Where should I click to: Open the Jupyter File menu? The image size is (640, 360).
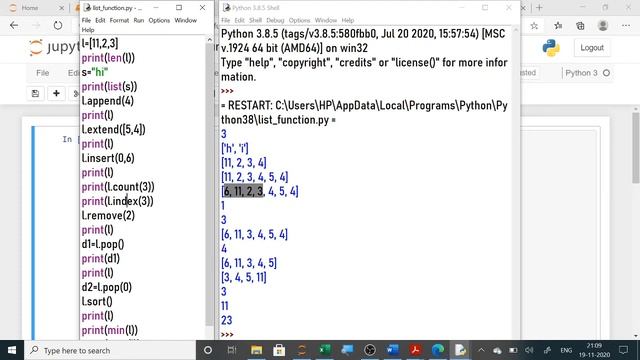tap(42, 73)
